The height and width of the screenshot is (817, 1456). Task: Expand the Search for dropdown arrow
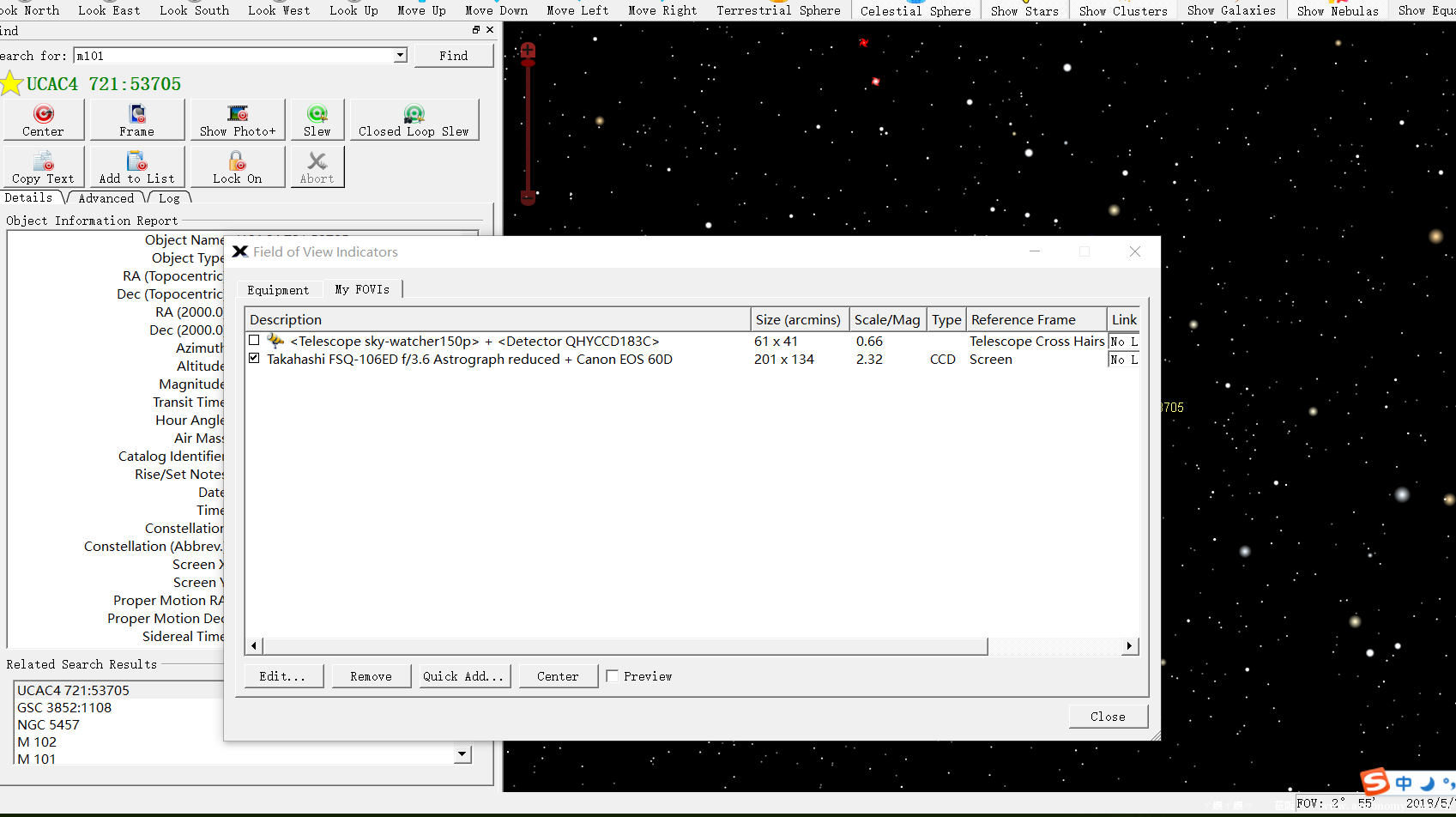(x=400, y=56)
